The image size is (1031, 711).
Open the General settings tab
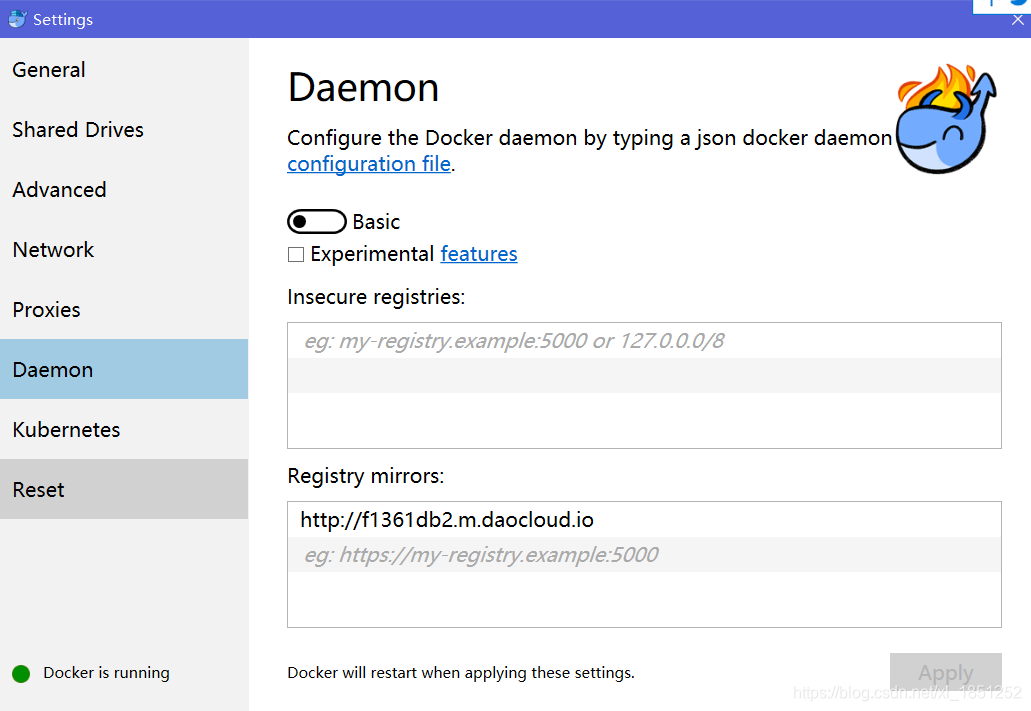click(x=124, y=70)
